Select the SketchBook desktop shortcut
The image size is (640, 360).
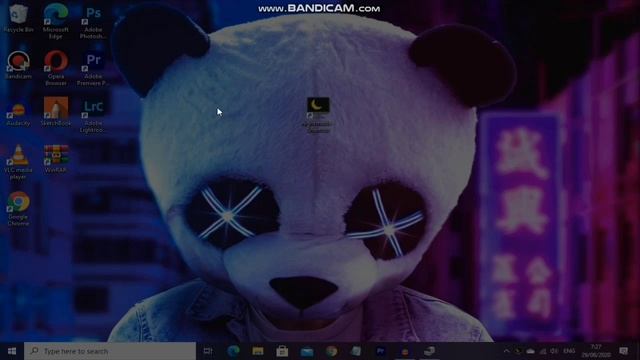coord(56,111)
